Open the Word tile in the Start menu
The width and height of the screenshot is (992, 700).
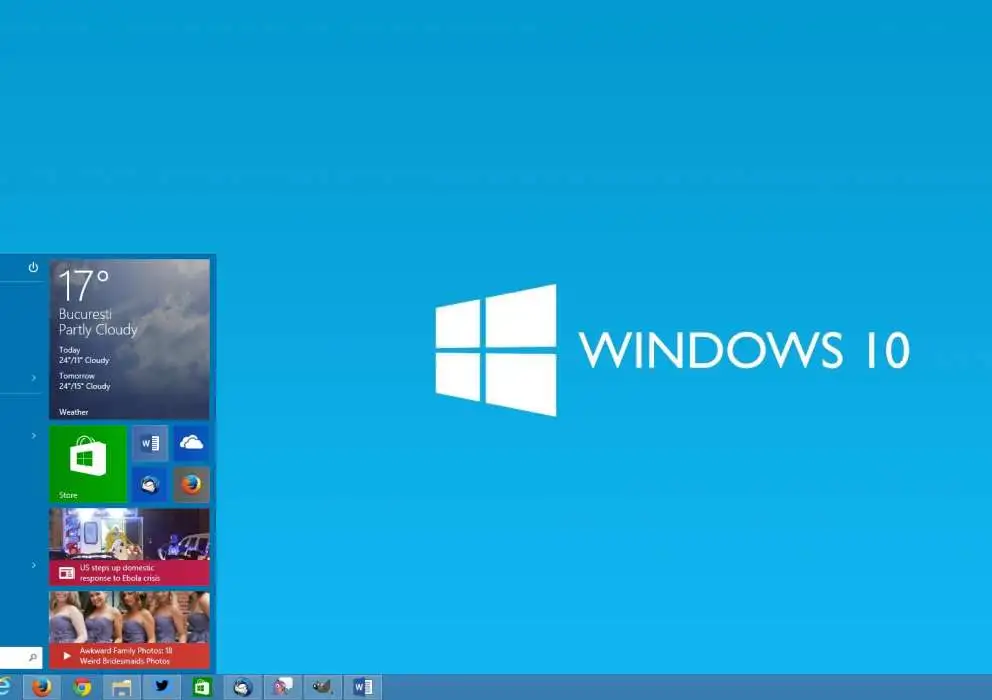(150, 443)
